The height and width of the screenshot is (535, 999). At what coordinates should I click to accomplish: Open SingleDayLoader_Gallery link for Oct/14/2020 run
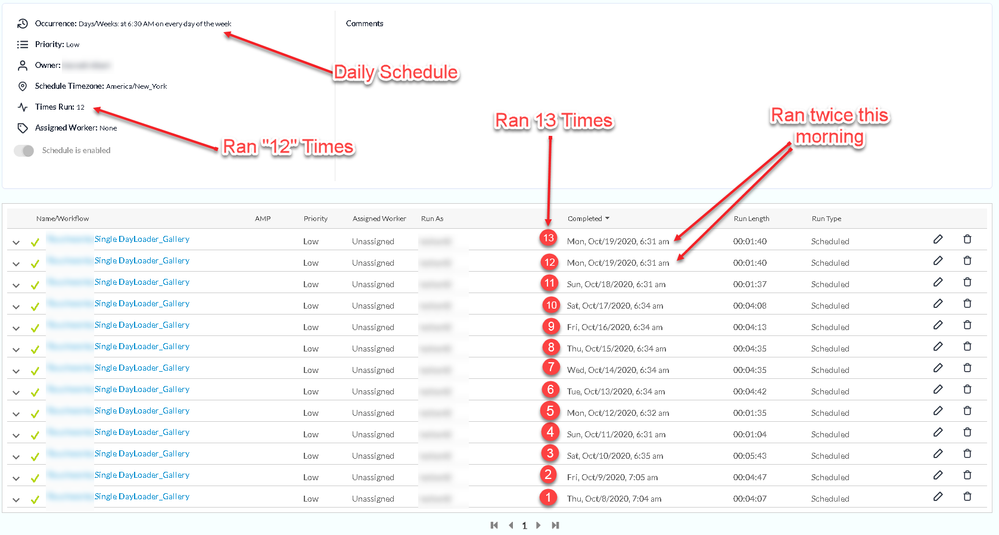click(x=142, y=368)
